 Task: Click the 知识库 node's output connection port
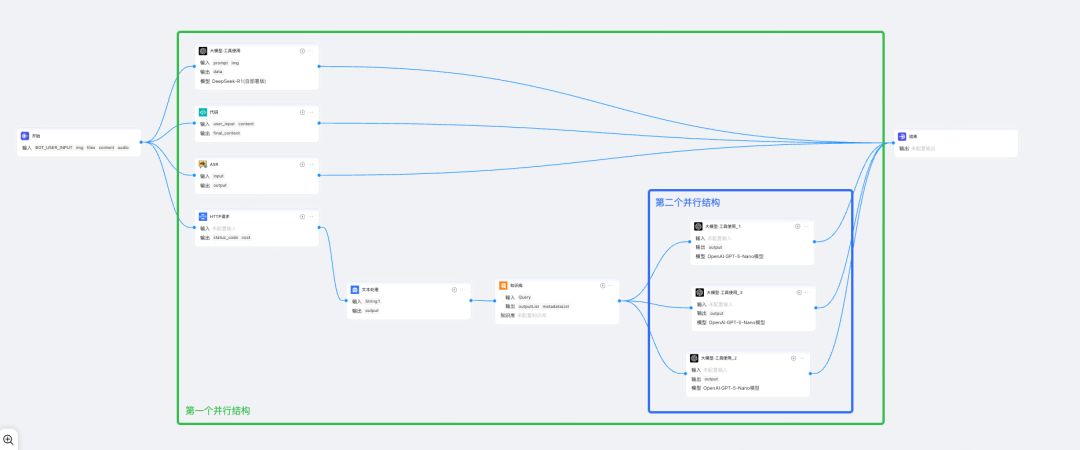point(620,300)
